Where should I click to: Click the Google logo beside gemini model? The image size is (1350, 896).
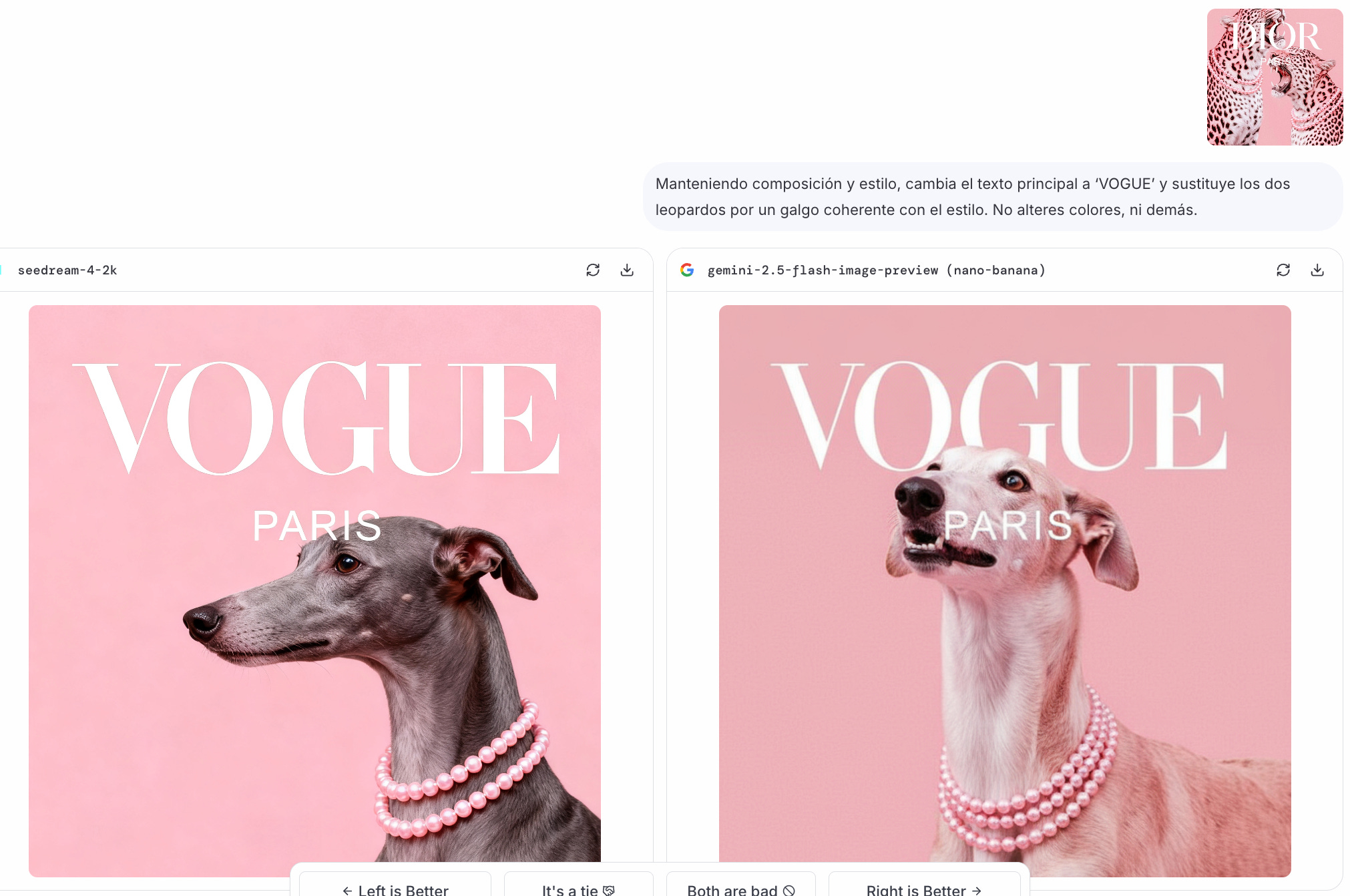click(687, 270)
